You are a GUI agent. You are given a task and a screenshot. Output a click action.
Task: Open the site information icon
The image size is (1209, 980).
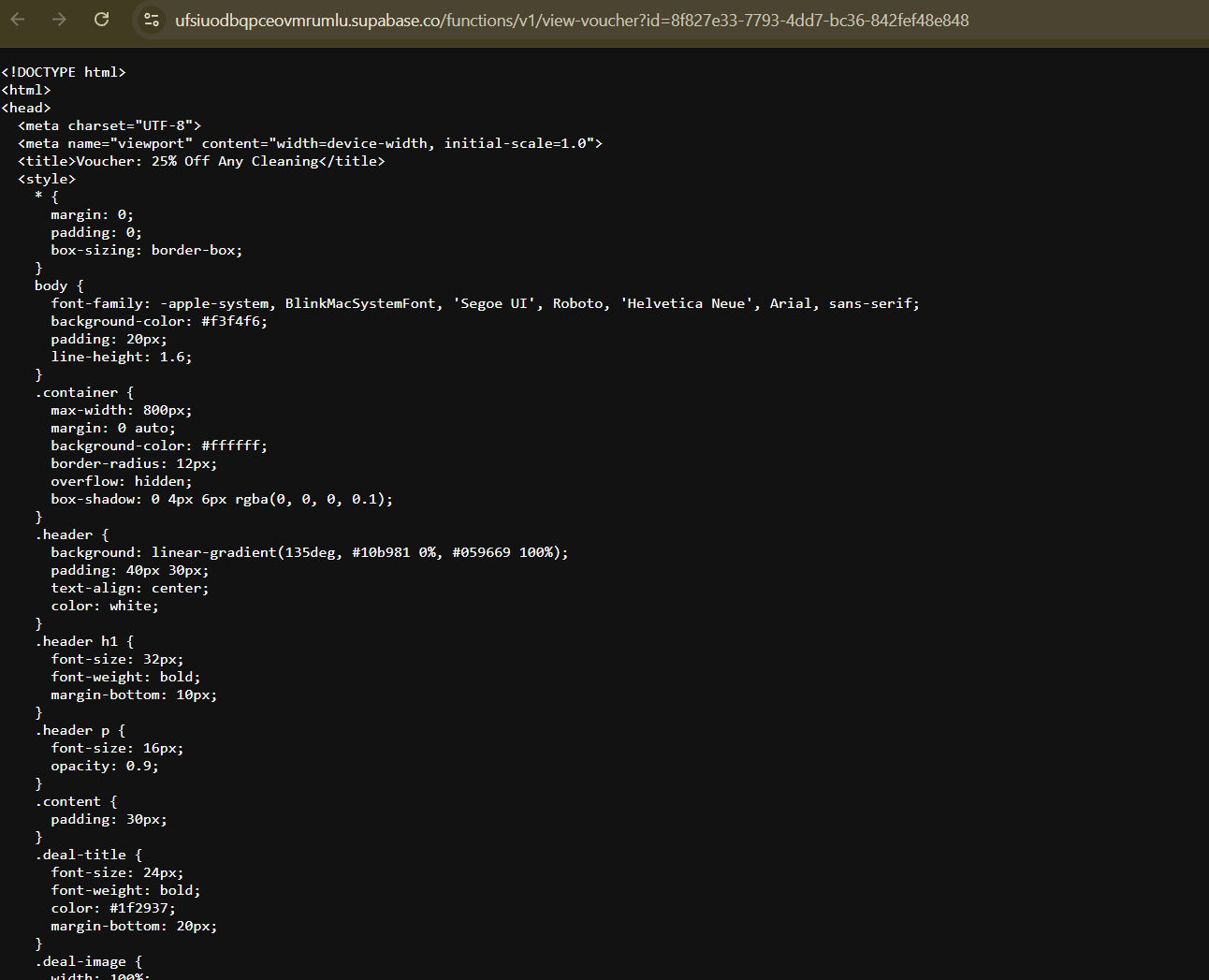[x=151, y=20]
